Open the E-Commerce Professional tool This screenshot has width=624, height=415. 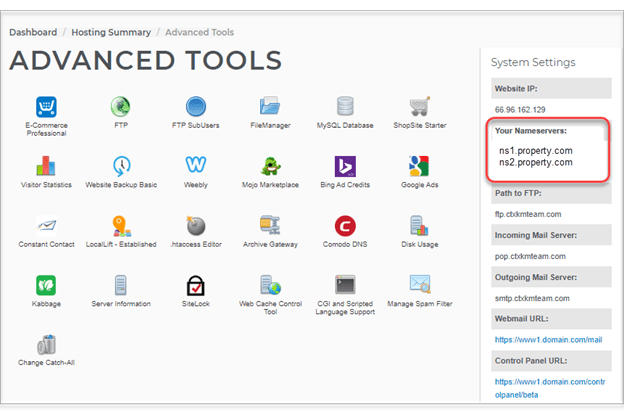(x=45, y=108)
